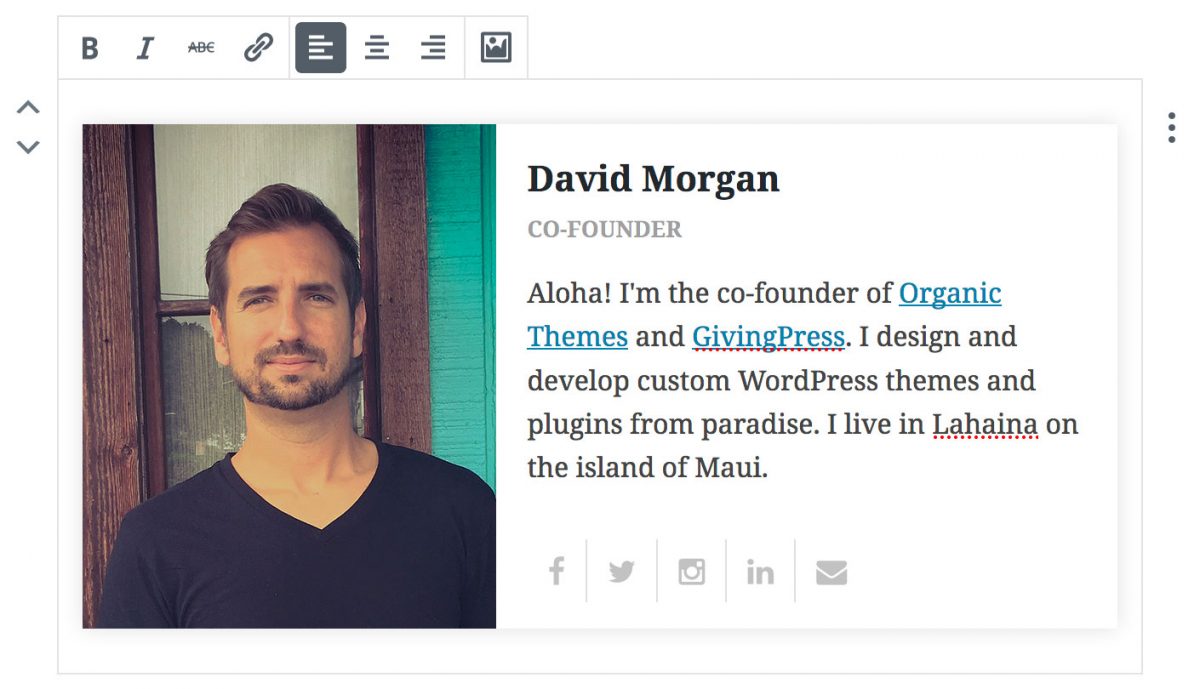Apply italic text formatting

[146, 48]
